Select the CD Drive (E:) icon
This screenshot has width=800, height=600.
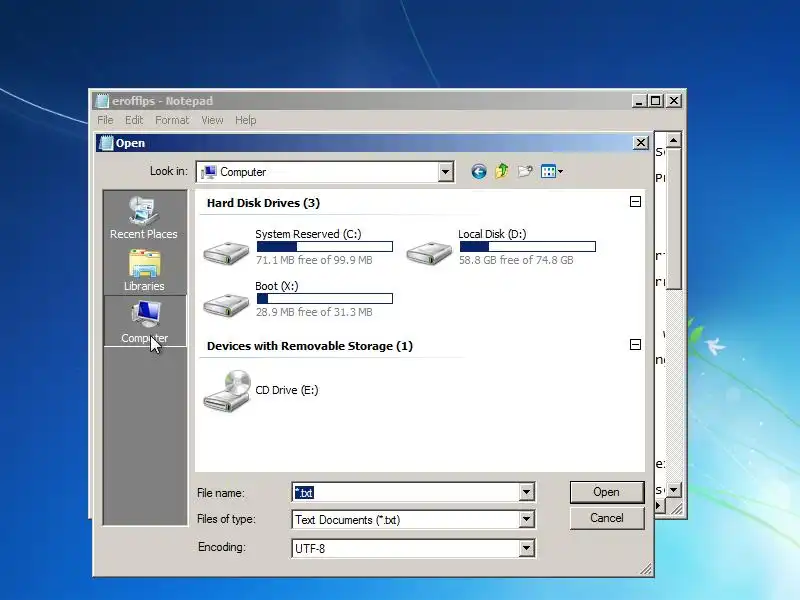[x=228, y=391]
